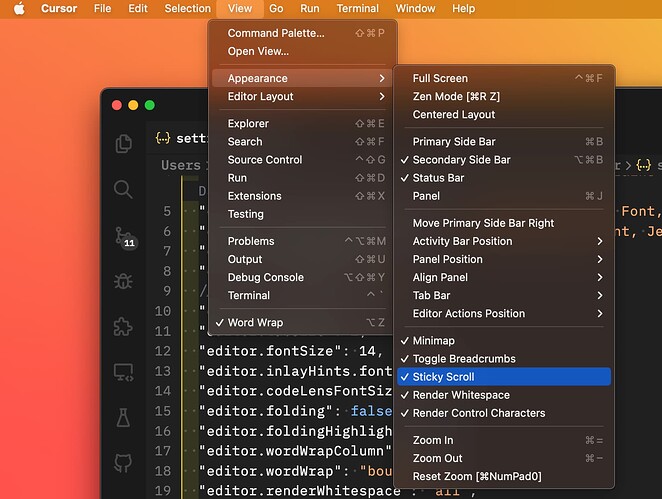
Task: Click braces icon in the breadcrumb bar
Action: click(643, 165)
